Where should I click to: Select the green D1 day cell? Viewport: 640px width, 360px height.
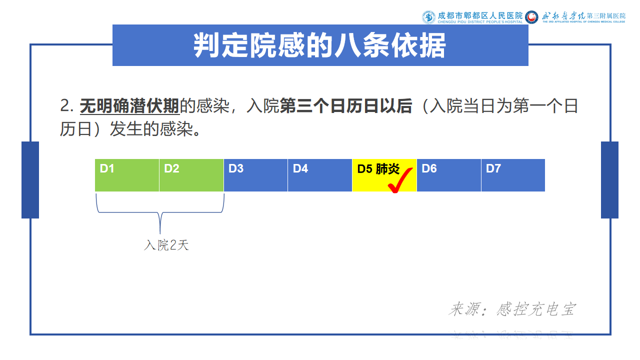coord(127,175)
